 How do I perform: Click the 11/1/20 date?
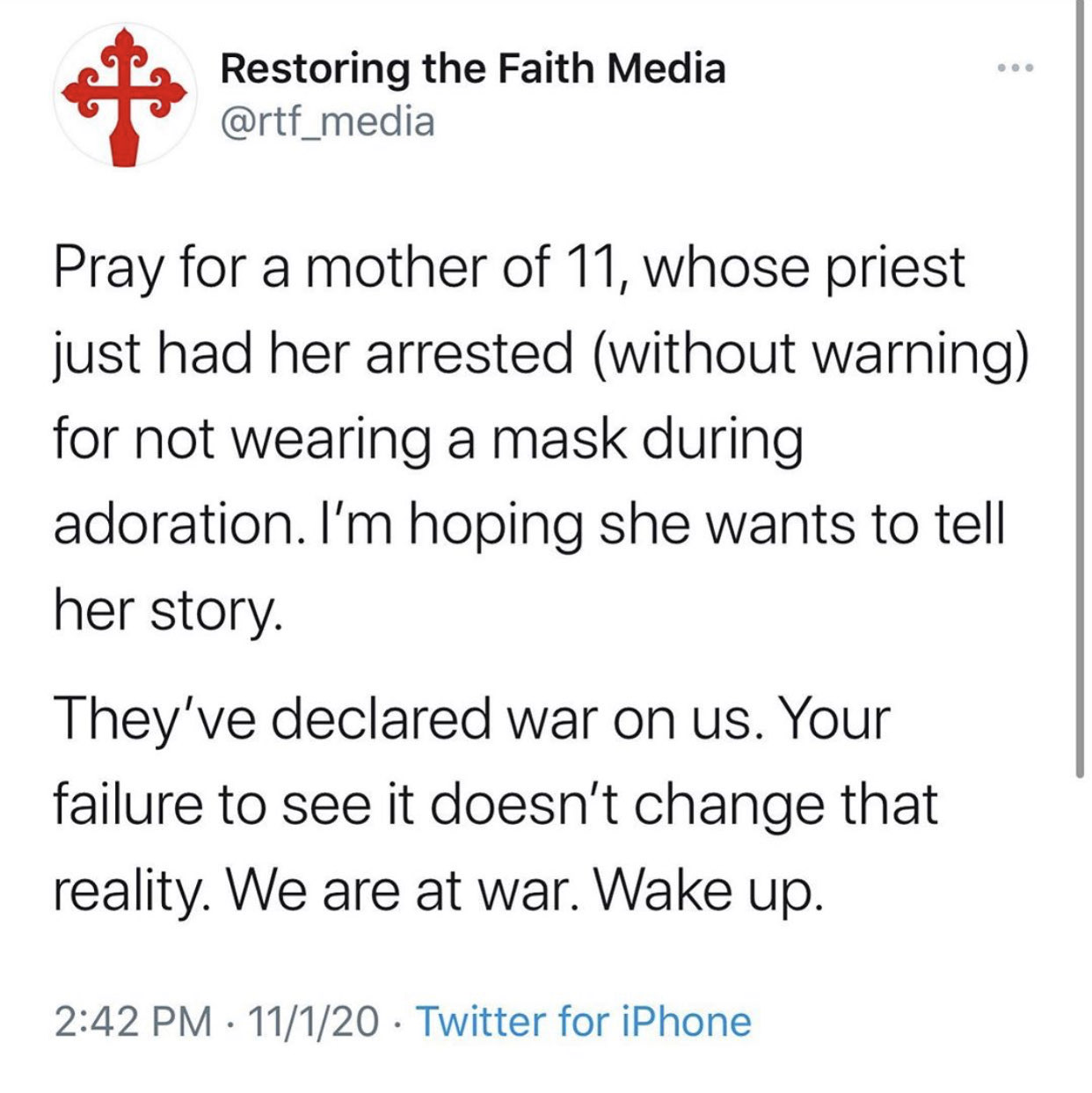[x=314, y=1022]
